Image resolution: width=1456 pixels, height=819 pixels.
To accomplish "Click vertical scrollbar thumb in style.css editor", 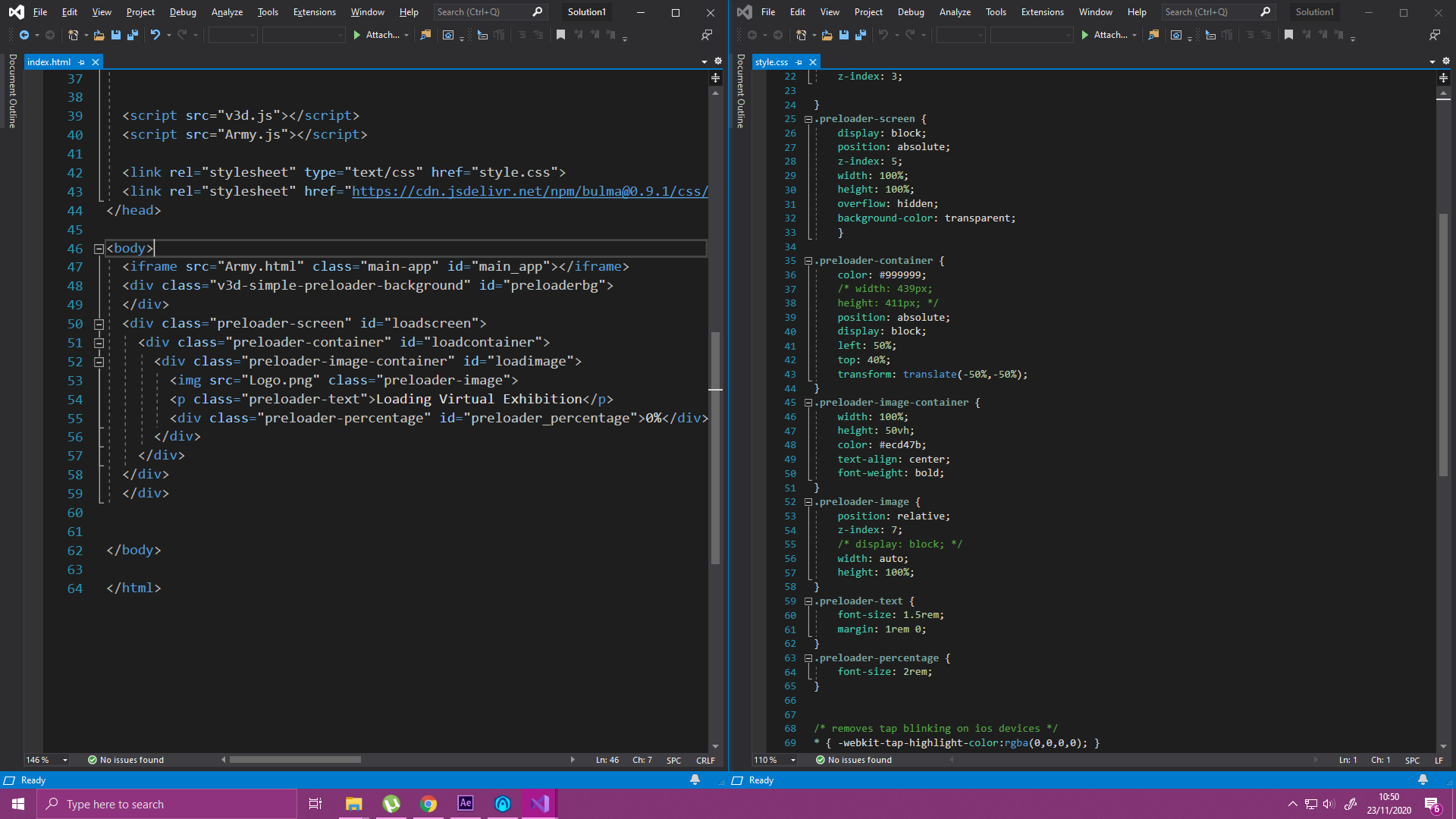I will pyautogui.click(x=1443, y=345).
